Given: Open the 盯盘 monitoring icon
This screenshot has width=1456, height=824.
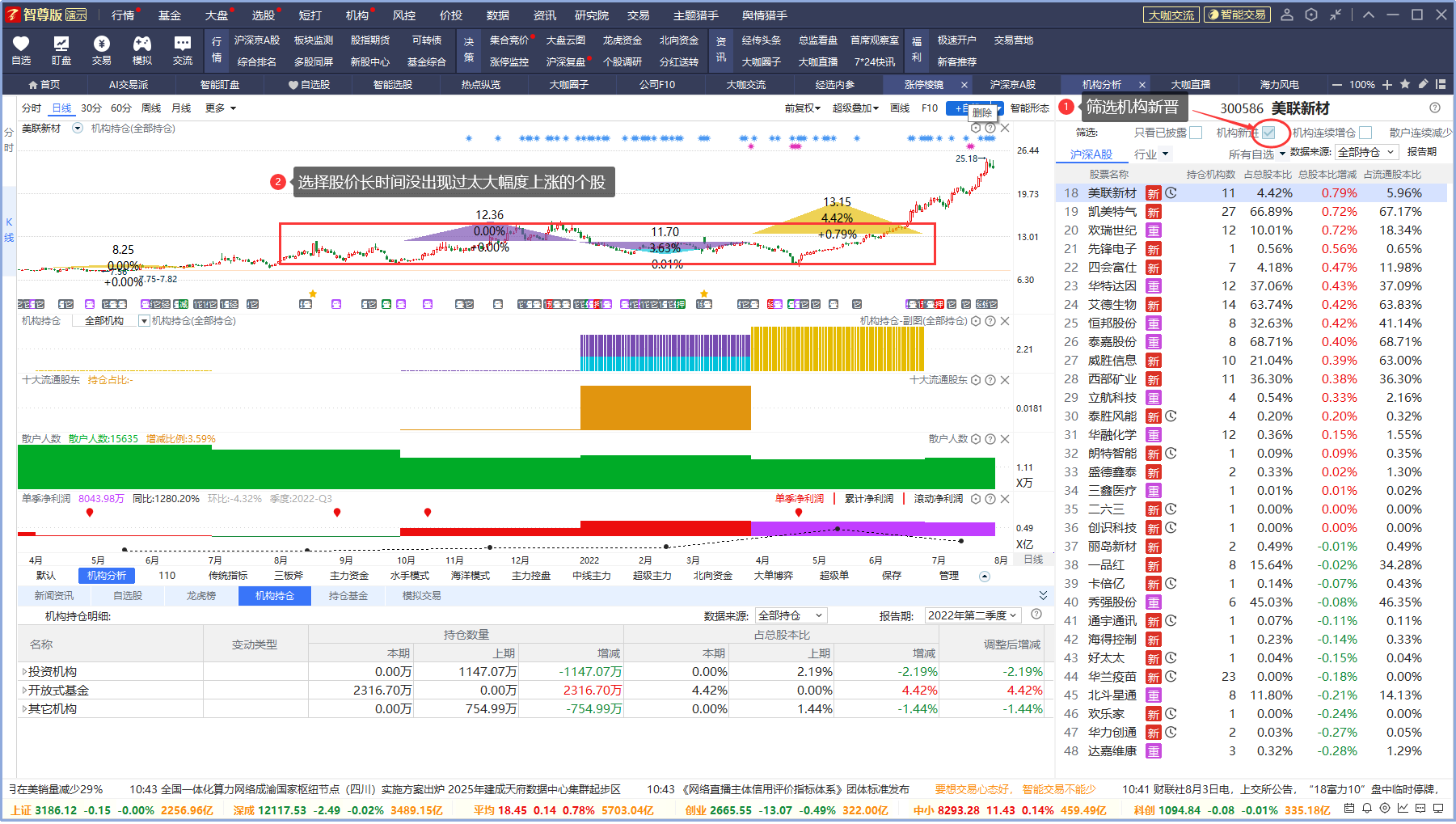Looking at the screenshot, I should [61, 50].
